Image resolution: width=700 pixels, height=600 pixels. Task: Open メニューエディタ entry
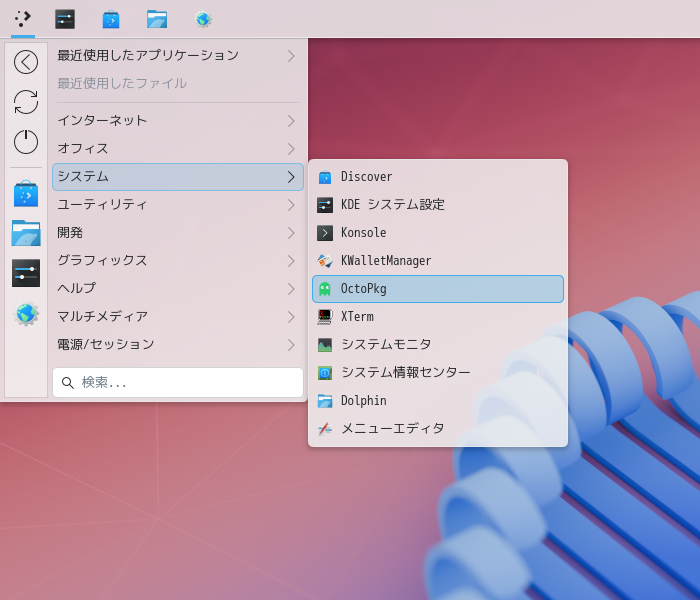[438, 429]
